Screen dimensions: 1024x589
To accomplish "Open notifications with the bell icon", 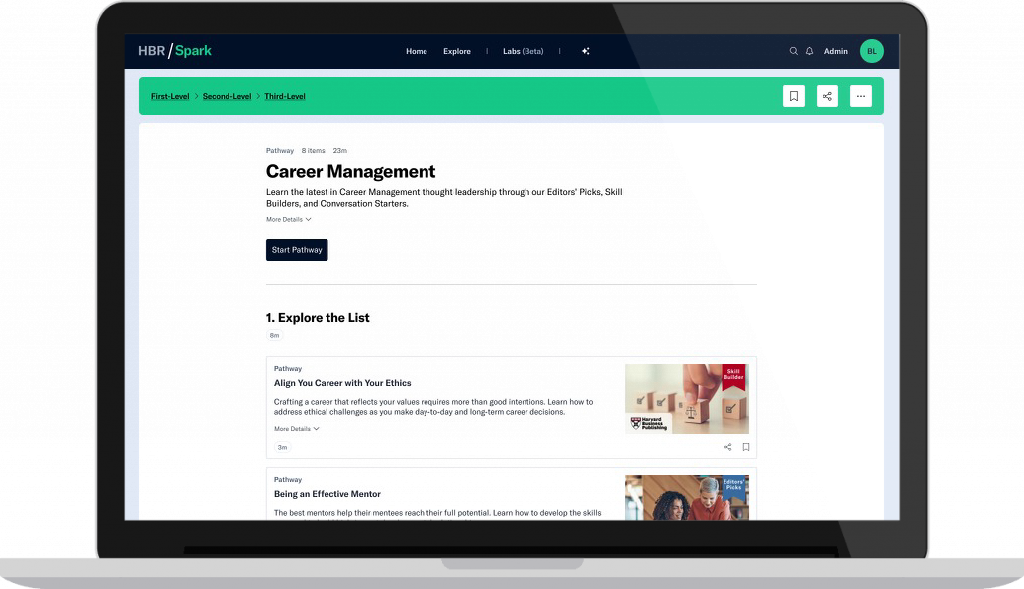I will point(809,51).
